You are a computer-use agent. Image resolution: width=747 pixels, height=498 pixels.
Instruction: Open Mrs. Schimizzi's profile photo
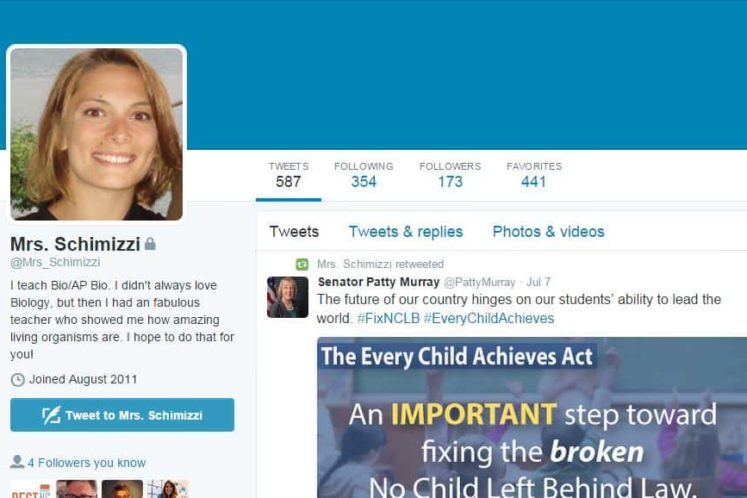tap(97, 134)
